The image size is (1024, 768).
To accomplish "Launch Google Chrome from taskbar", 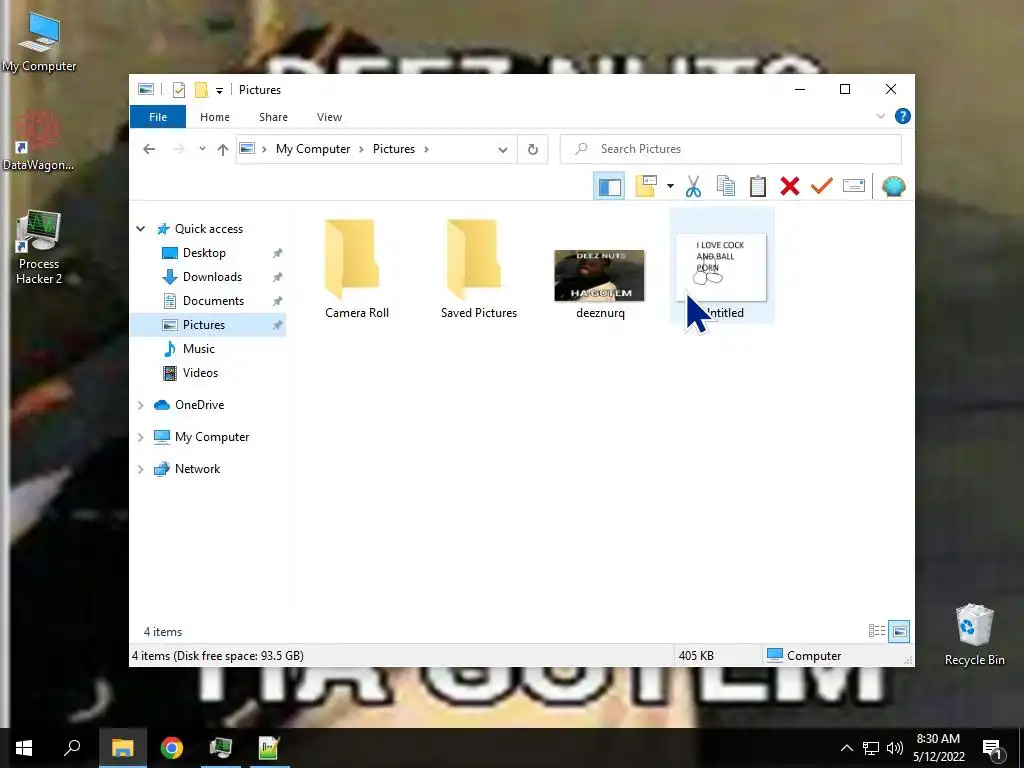I will [172, 748].
